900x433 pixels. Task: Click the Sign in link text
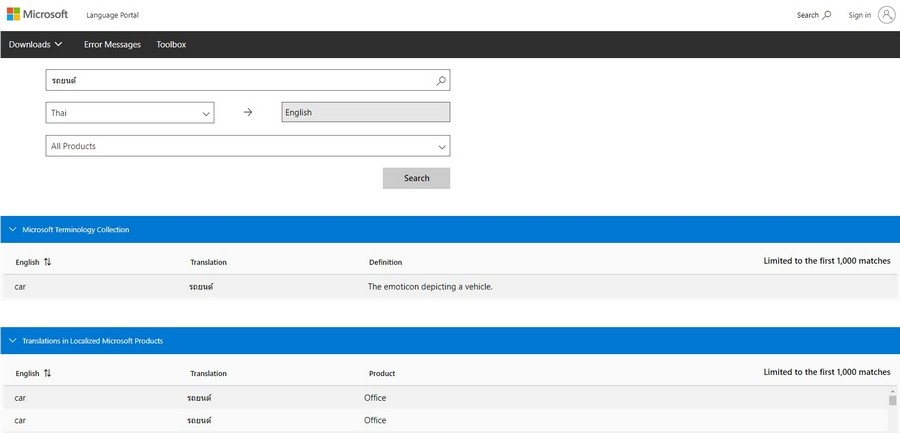point(859,15)
